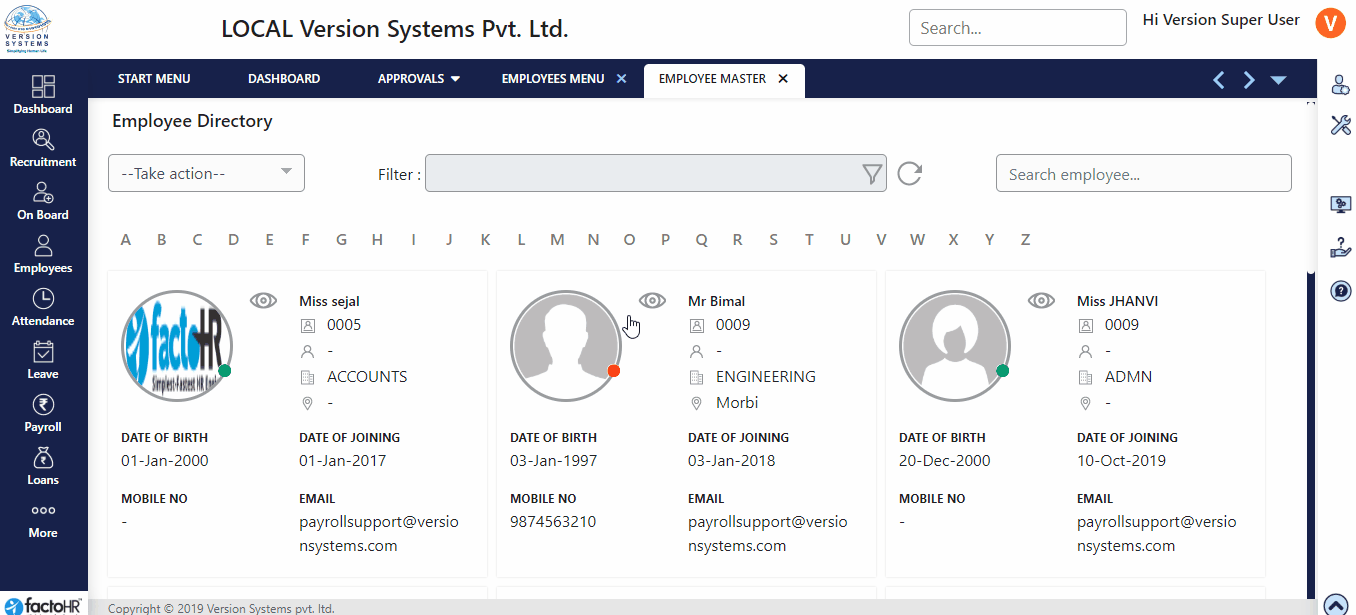
Task: Close the Employees Menu tab
Action: point(622,79)
